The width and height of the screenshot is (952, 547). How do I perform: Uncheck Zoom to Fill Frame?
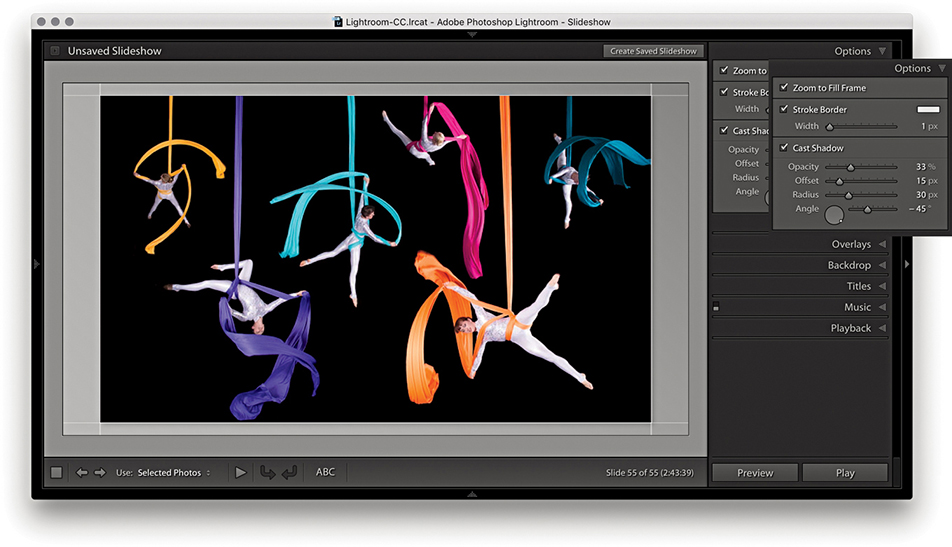[785, 88]
